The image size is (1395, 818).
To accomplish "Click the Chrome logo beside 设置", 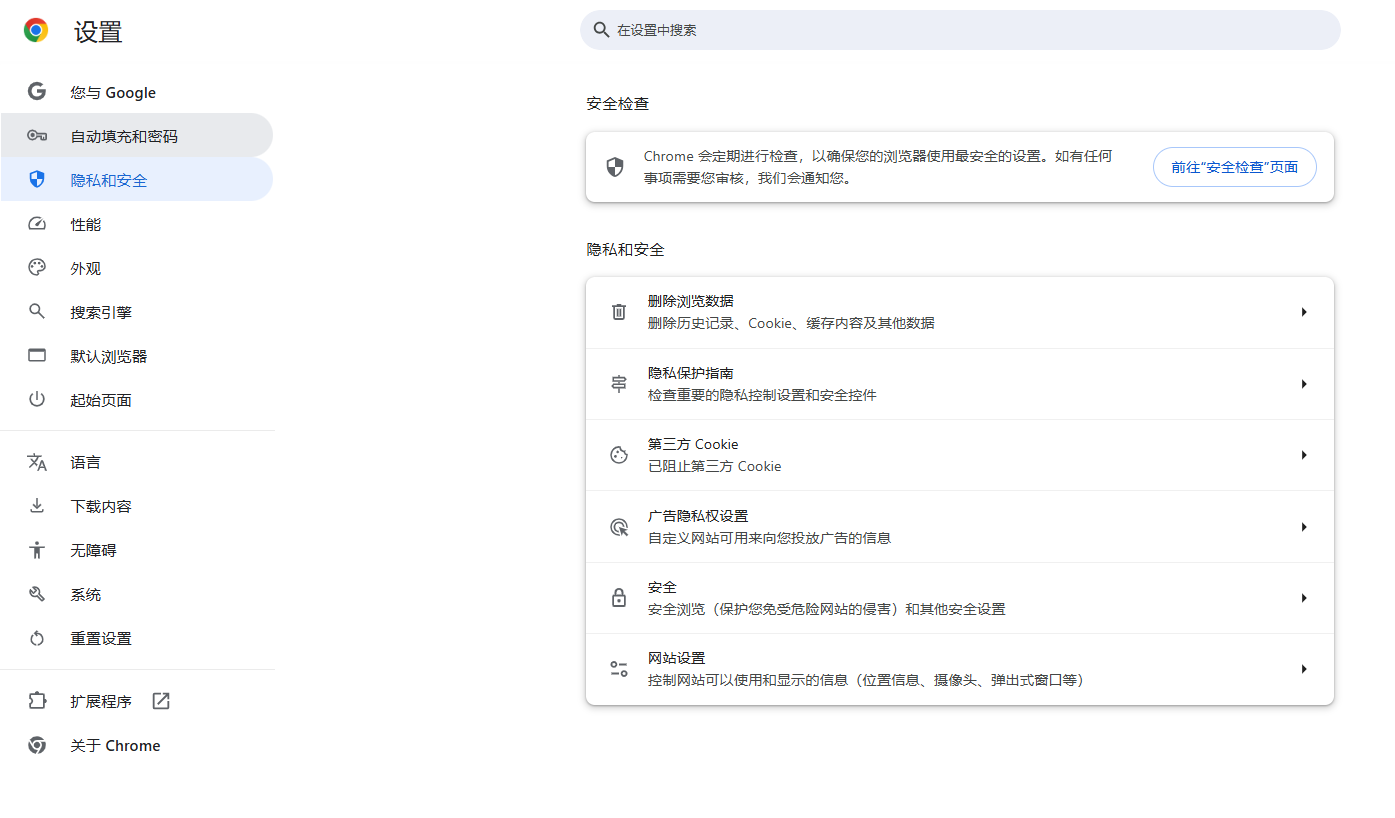I will click(36, 31).
